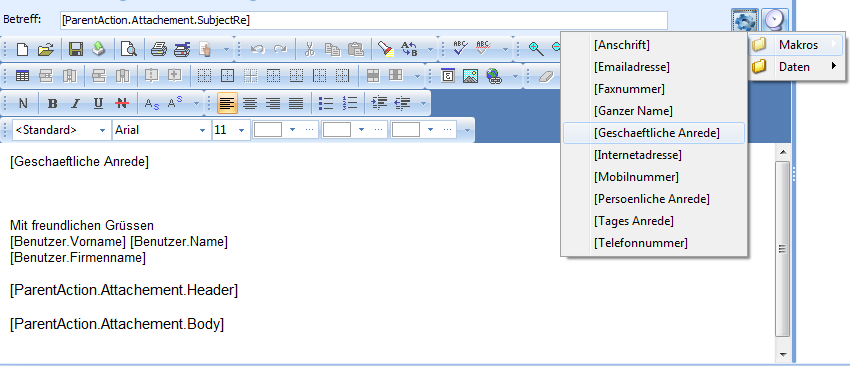
Task: Increase the paragraph indent
Action: click(x=379, y=103)
